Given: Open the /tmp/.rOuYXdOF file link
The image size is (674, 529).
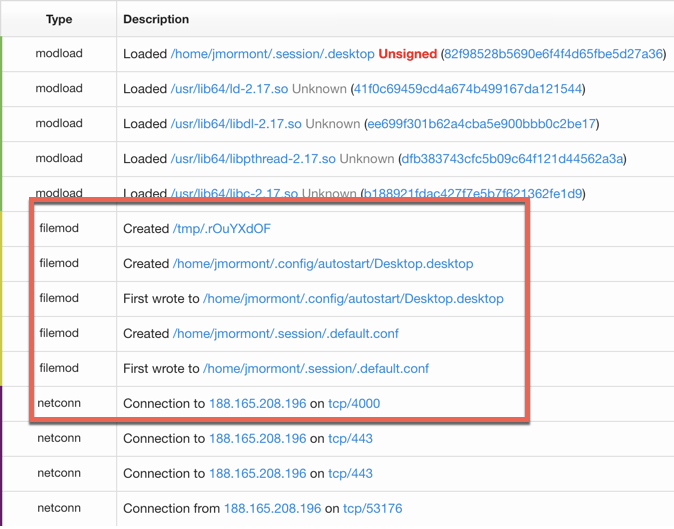Looking at the screenshot, I should [221, 229].
